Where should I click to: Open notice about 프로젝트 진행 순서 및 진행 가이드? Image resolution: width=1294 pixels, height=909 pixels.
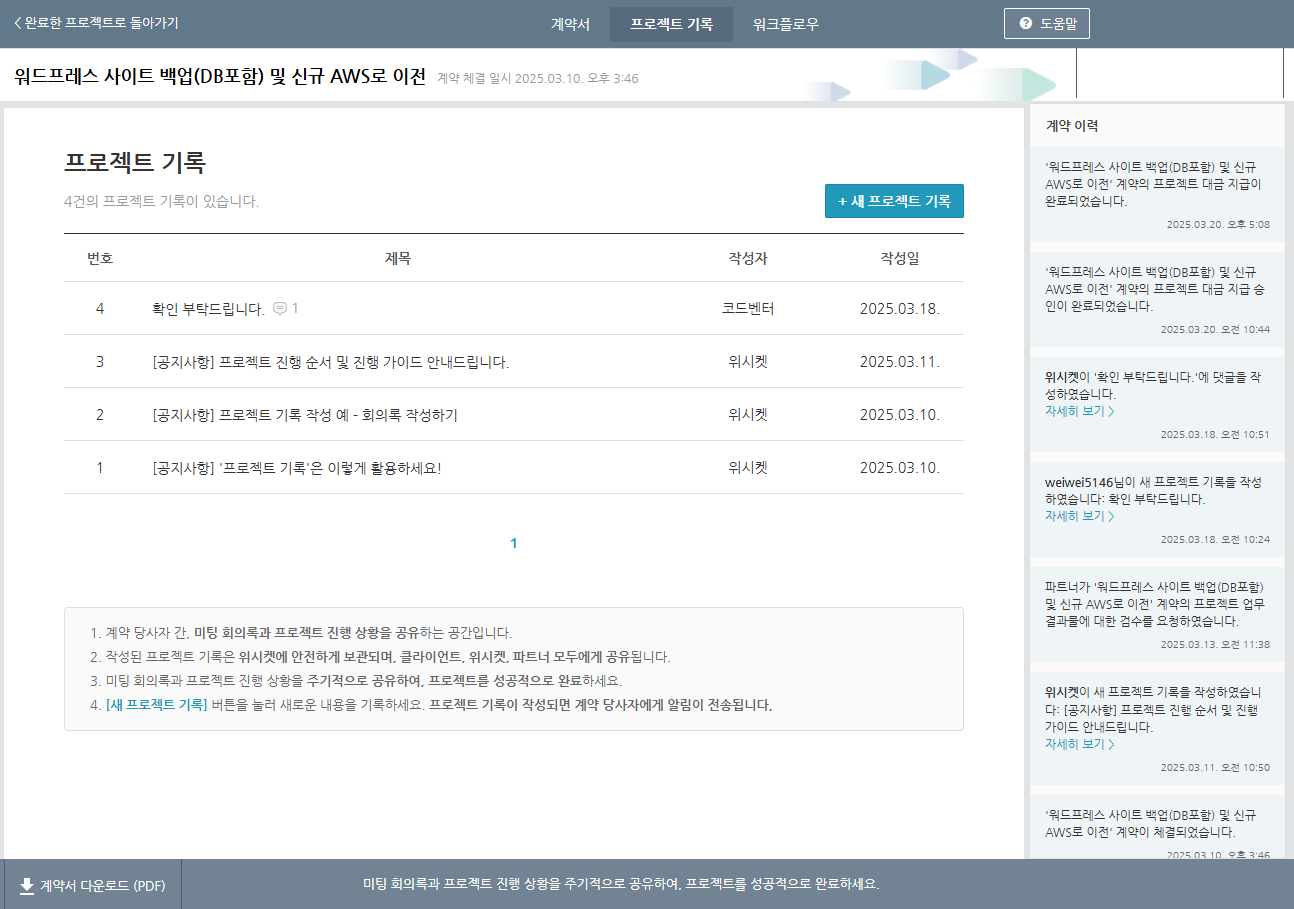[x=330, y=362]
